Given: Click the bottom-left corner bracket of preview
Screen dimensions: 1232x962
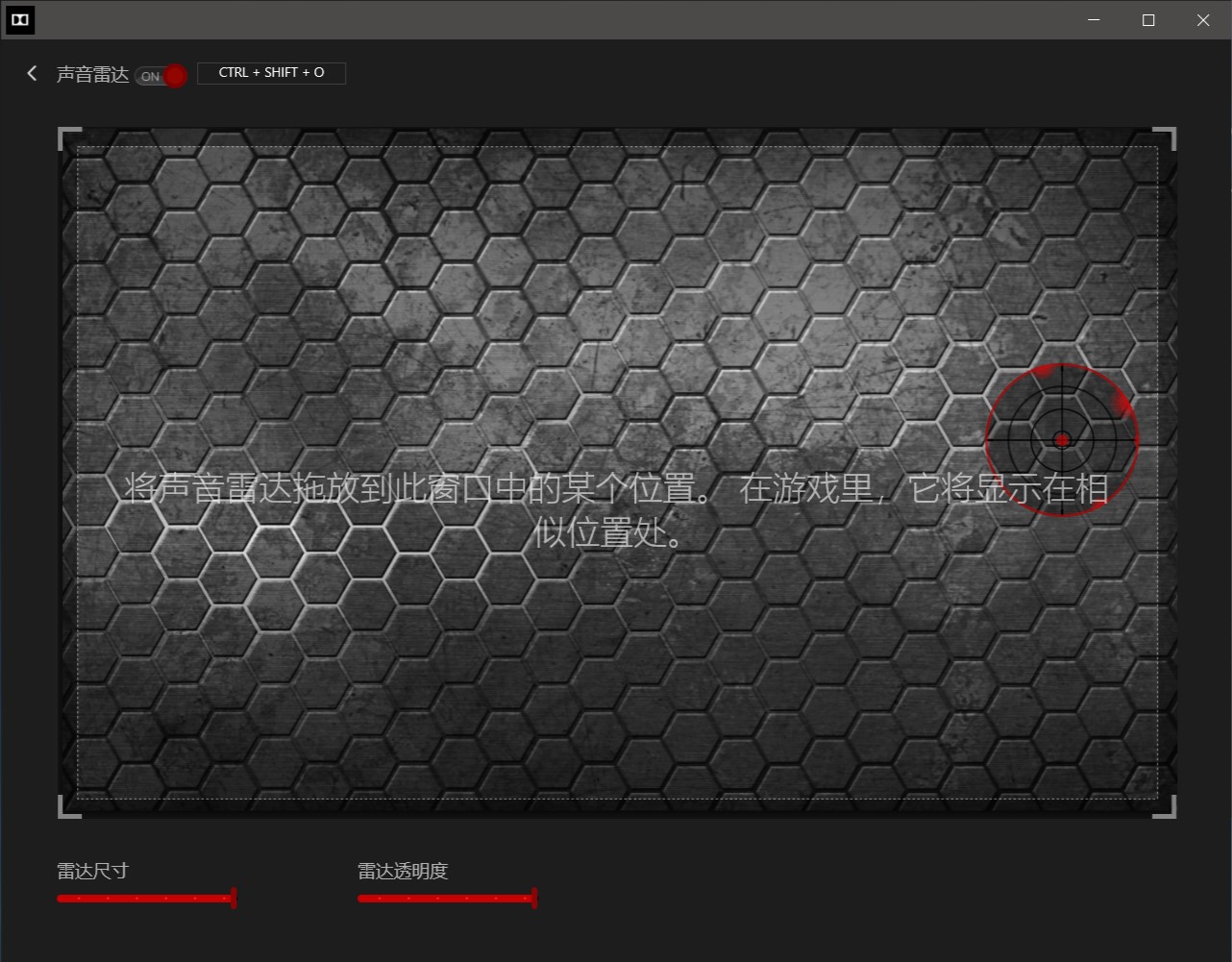Looking at the screenshot, I should [x=68, y=808].
